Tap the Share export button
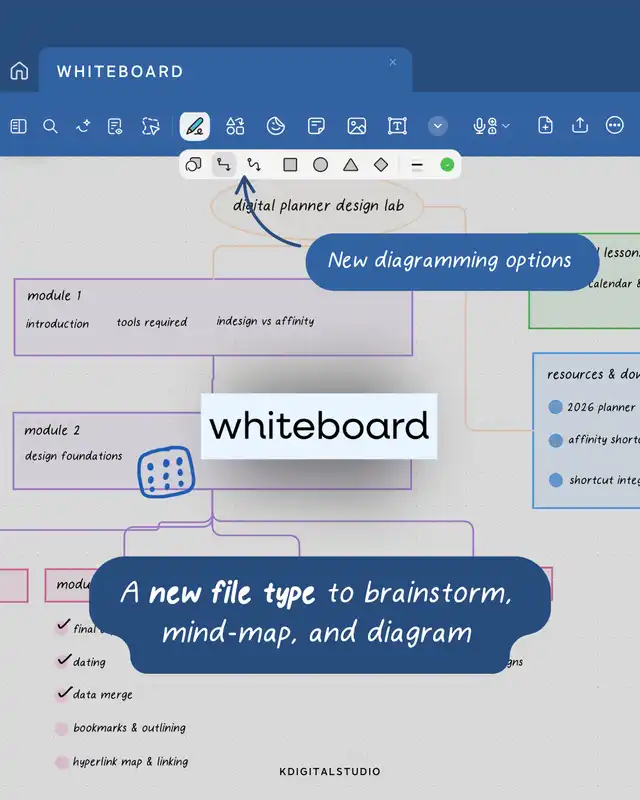The image size is (640, 800). click(x=580, y=126)
